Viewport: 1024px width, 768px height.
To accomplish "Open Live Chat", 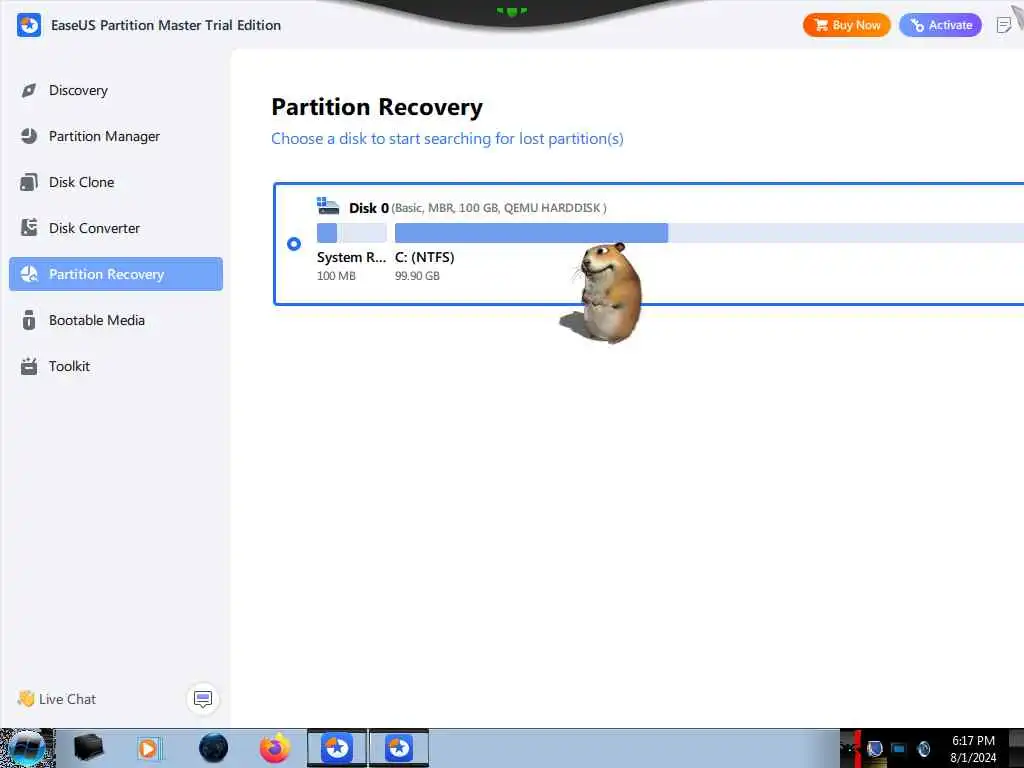I will 67,699.
